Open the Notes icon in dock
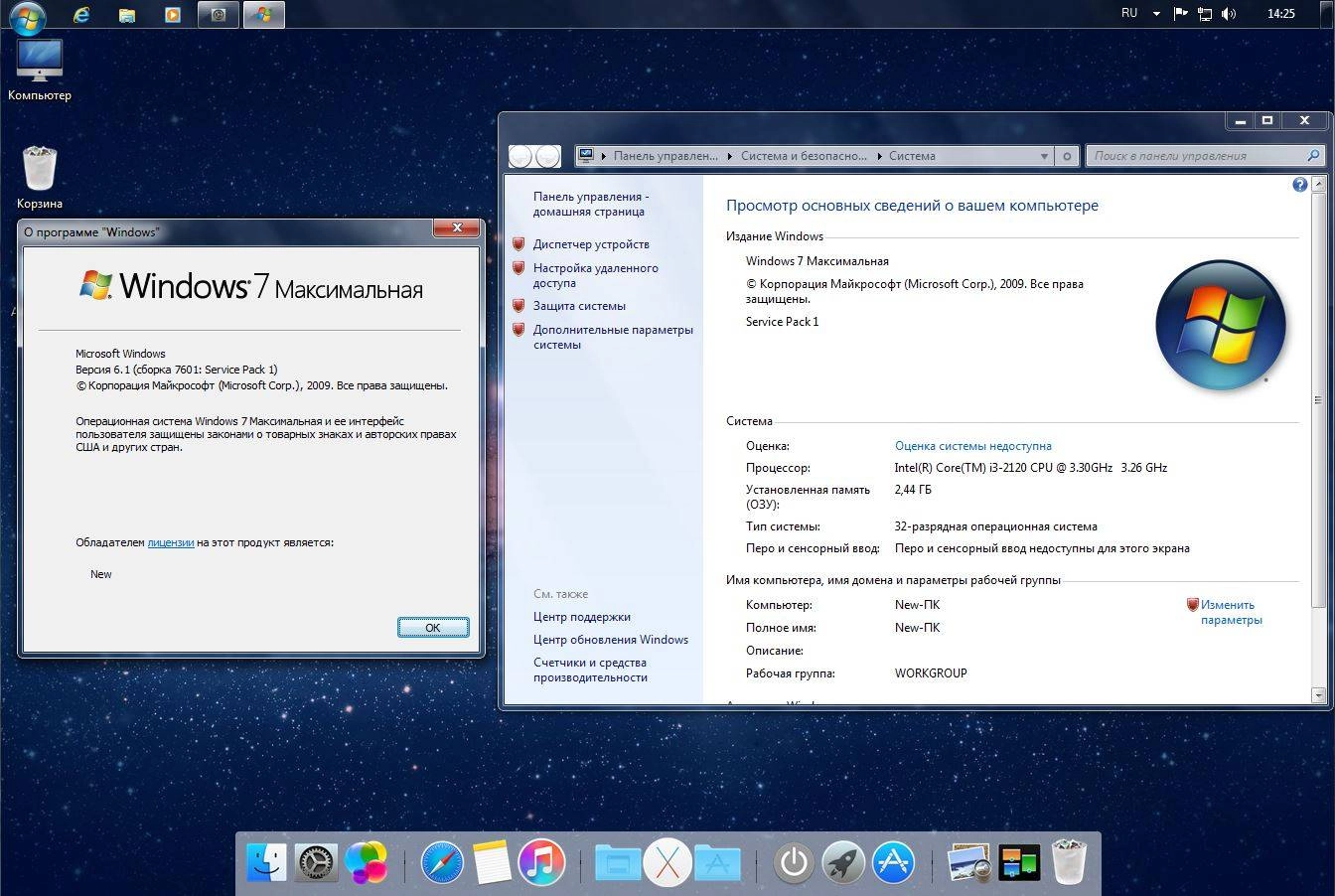Screen dimensions: 1335x896 point(492,862)
